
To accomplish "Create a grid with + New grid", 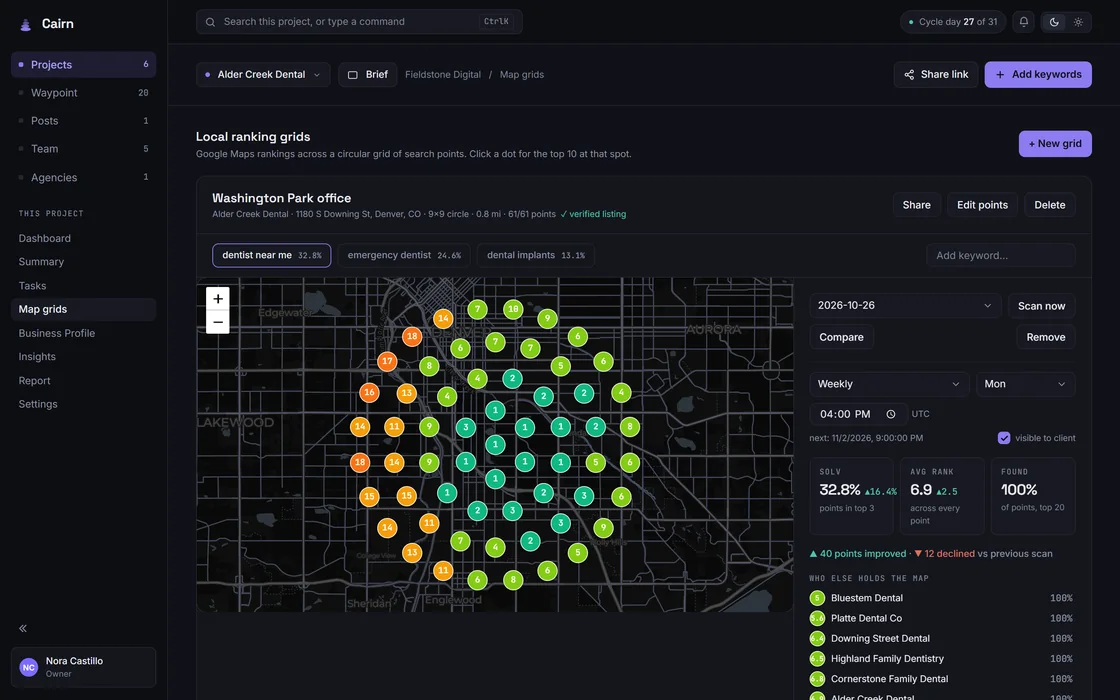I will (x=1055, y=144).
